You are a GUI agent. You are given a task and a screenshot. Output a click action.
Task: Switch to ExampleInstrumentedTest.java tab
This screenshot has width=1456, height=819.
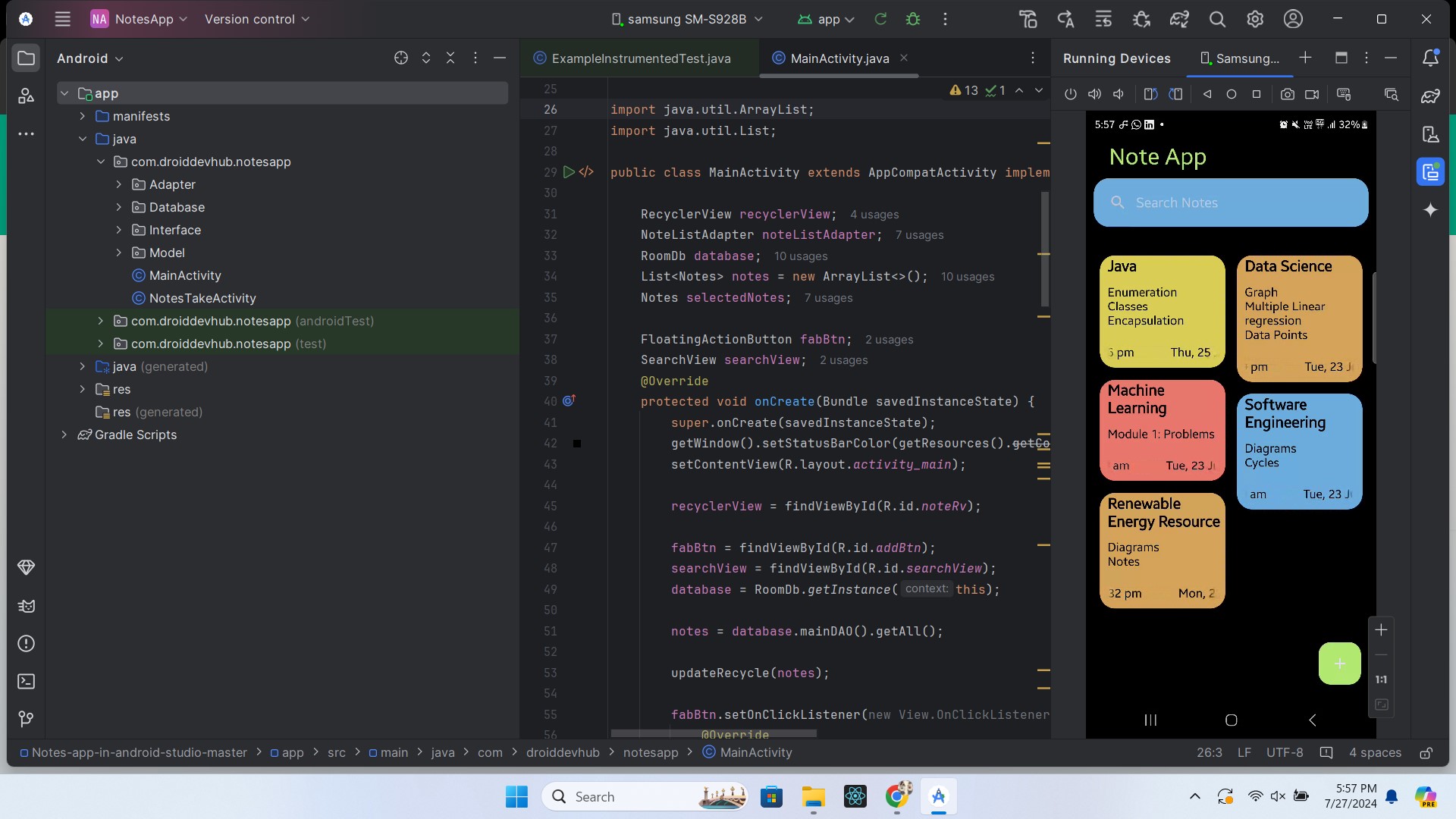point(640,58)
